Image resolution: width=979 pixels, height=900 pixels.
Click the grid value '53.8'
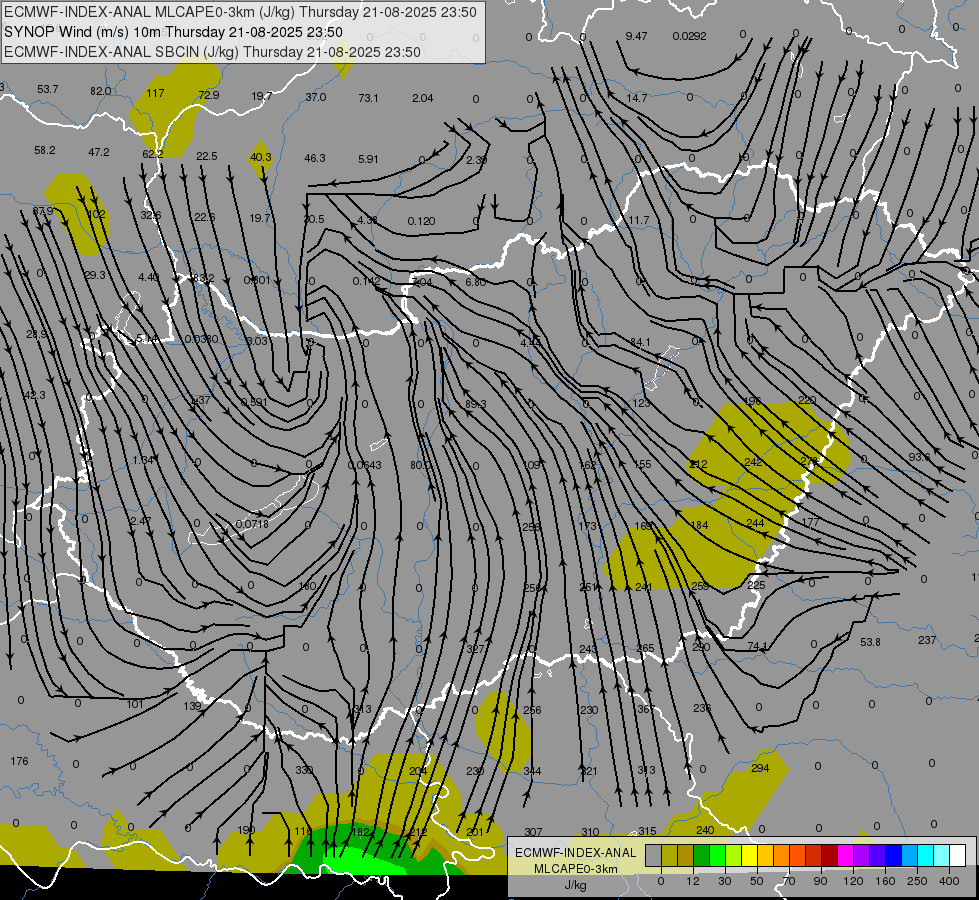(870, 642)
